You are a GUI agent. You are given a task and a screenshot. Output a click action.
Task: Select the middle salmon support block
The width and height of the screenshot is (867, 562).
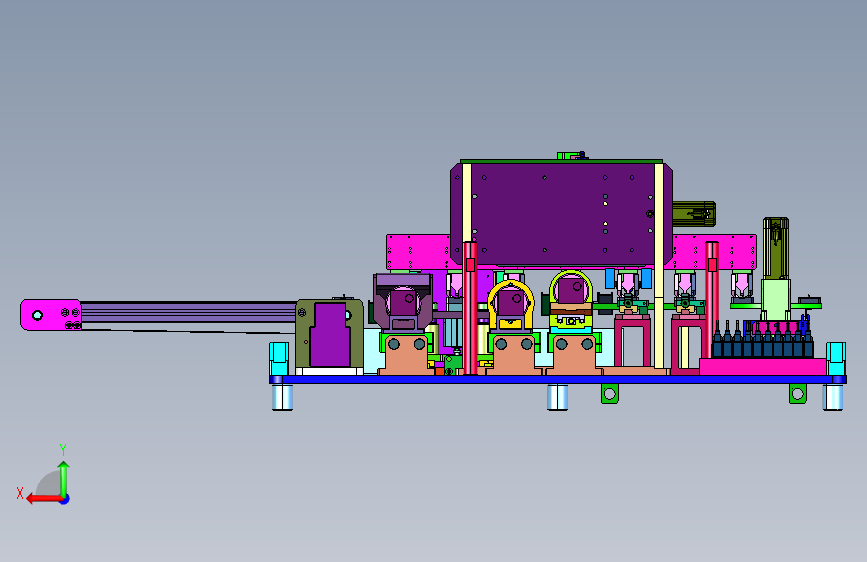point(514,355)
